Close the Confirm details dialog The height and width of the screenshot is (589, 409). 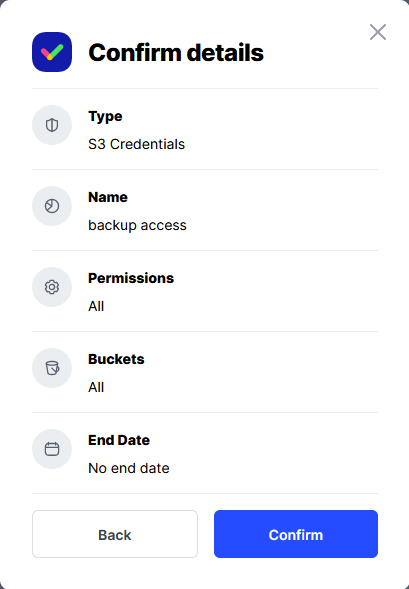pos(378,32)
